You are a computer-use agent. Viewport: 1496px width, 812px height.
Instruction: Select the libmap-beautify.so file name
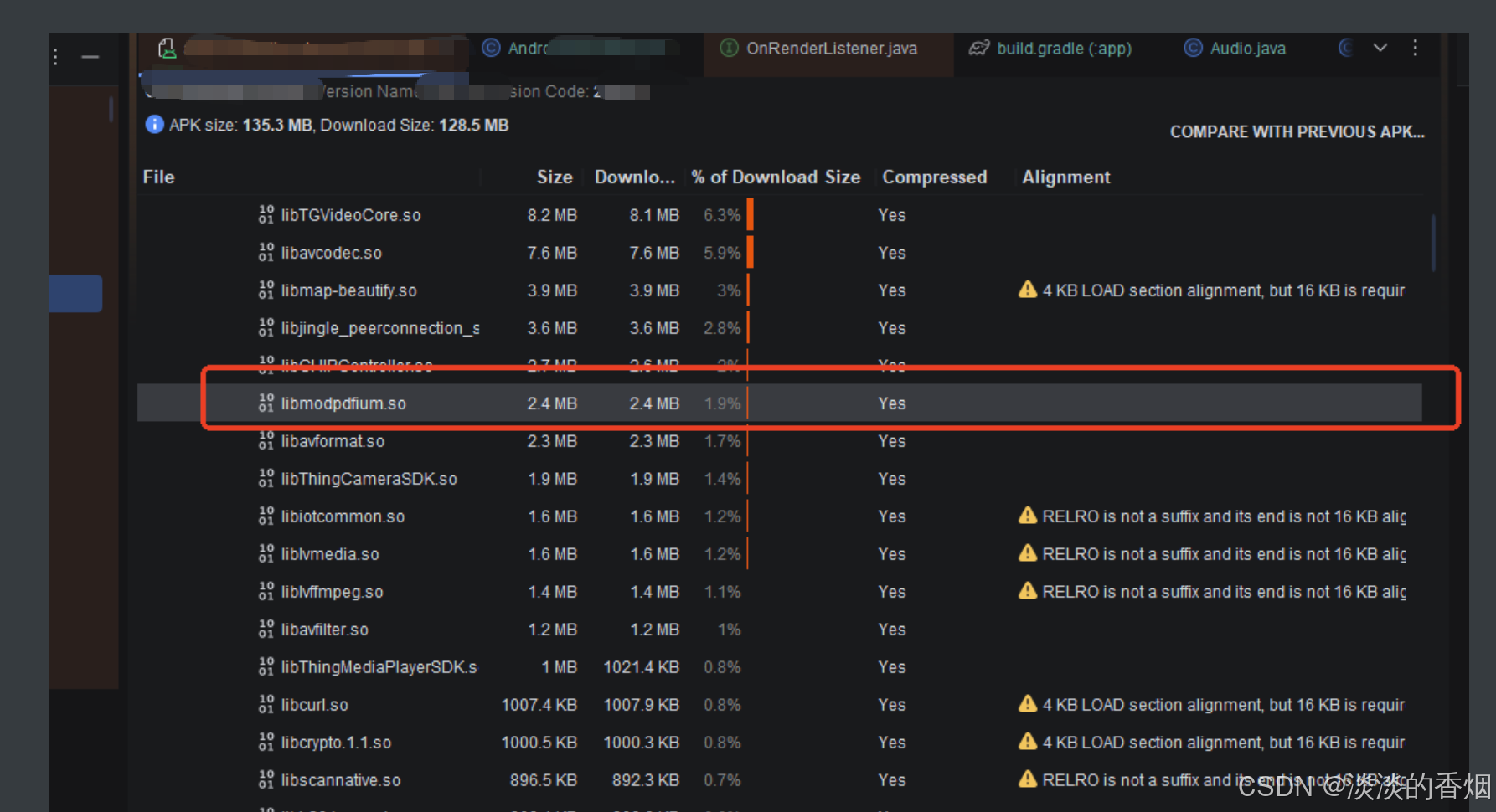[349, 290]
